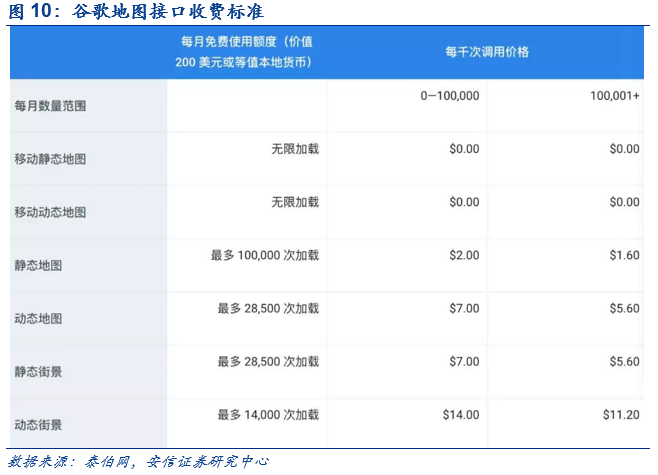The height and width of the screenshot is (475, 658).
Task: Click the row label 动态街景
Action: [x=38, y=425]
